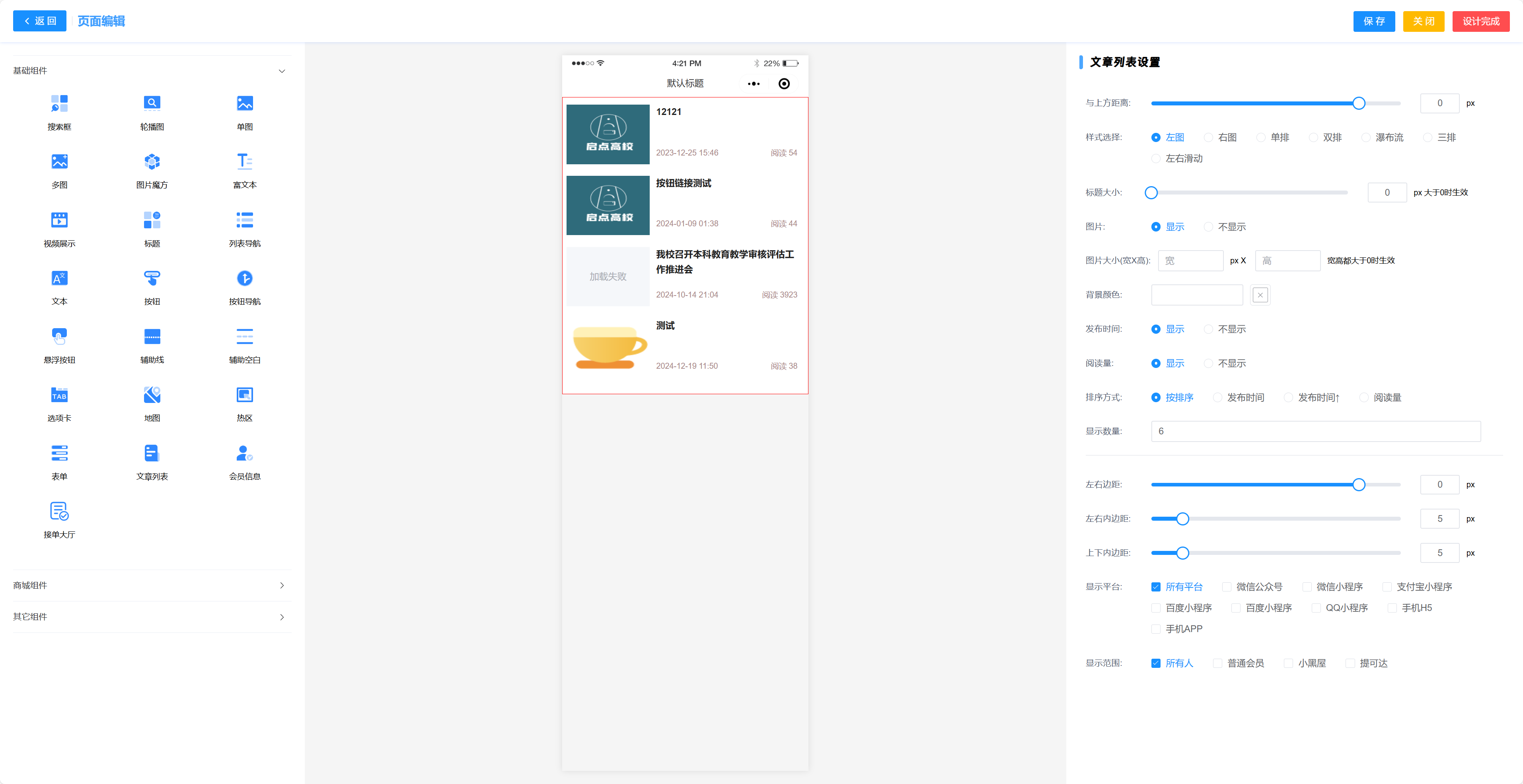
Task: Enable the 微信公众号 platform checkbox
Action: [x=1227, y=587]
